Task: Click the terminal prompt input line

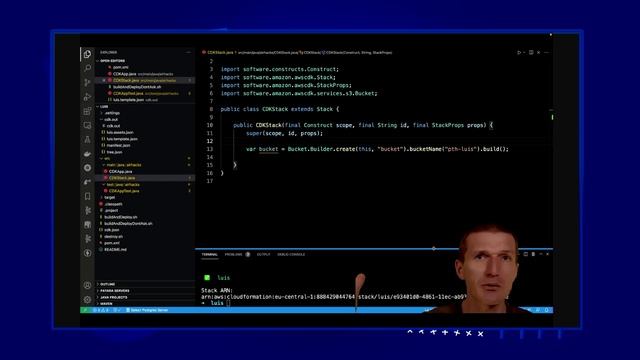Action: tap(216, 303)
